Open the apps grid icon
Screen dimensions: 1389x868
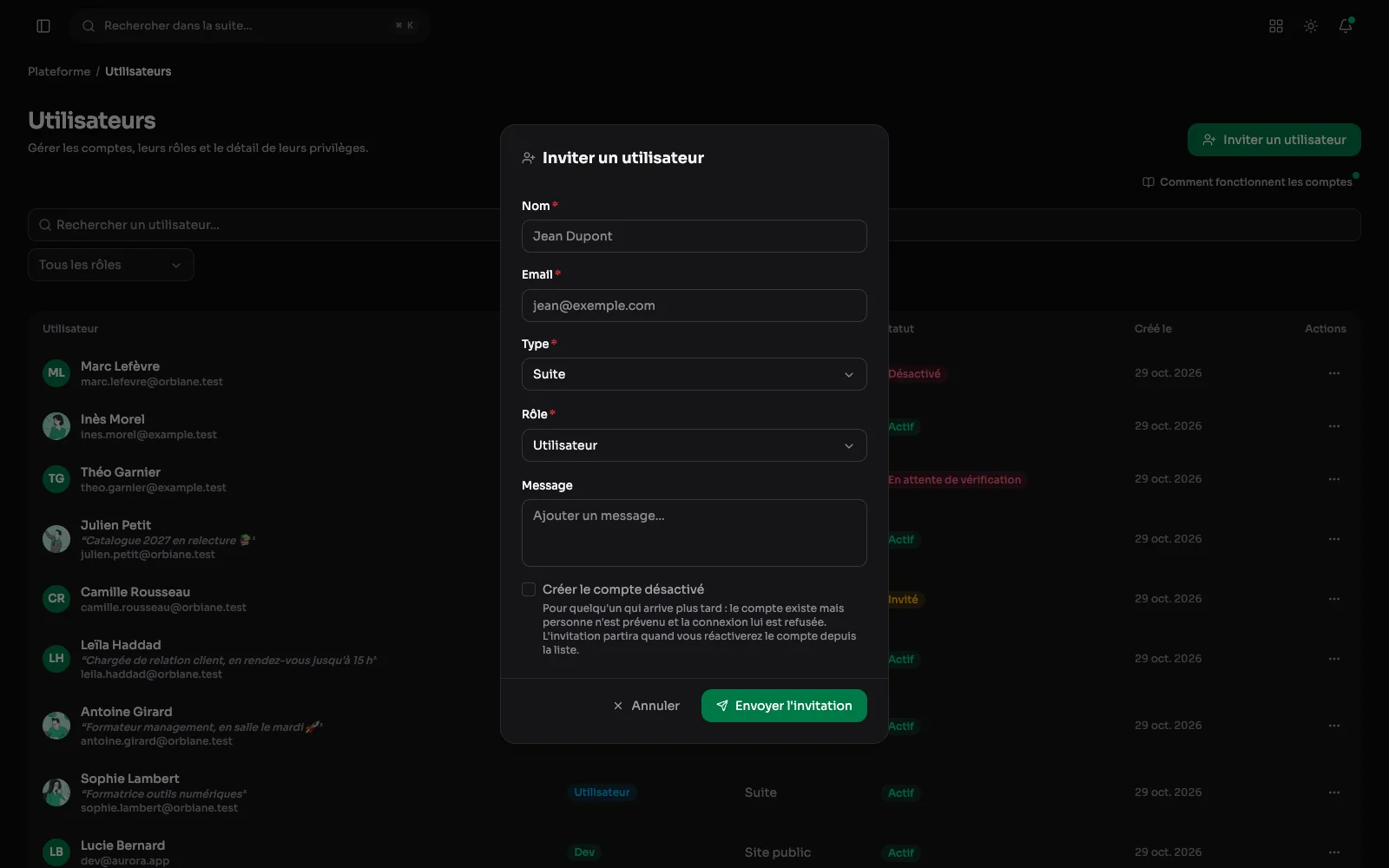click(1276, 26)
